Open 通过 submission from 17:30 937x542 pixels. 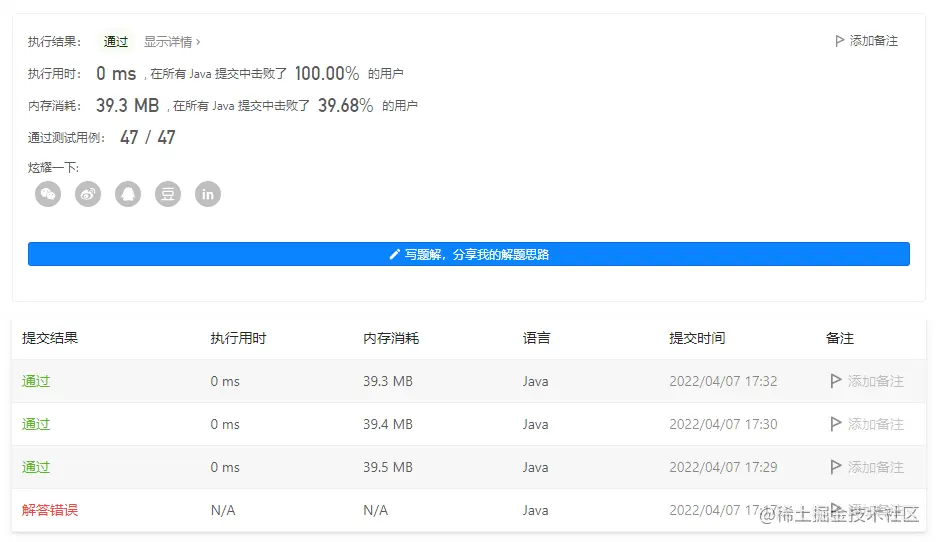(36, 424)
